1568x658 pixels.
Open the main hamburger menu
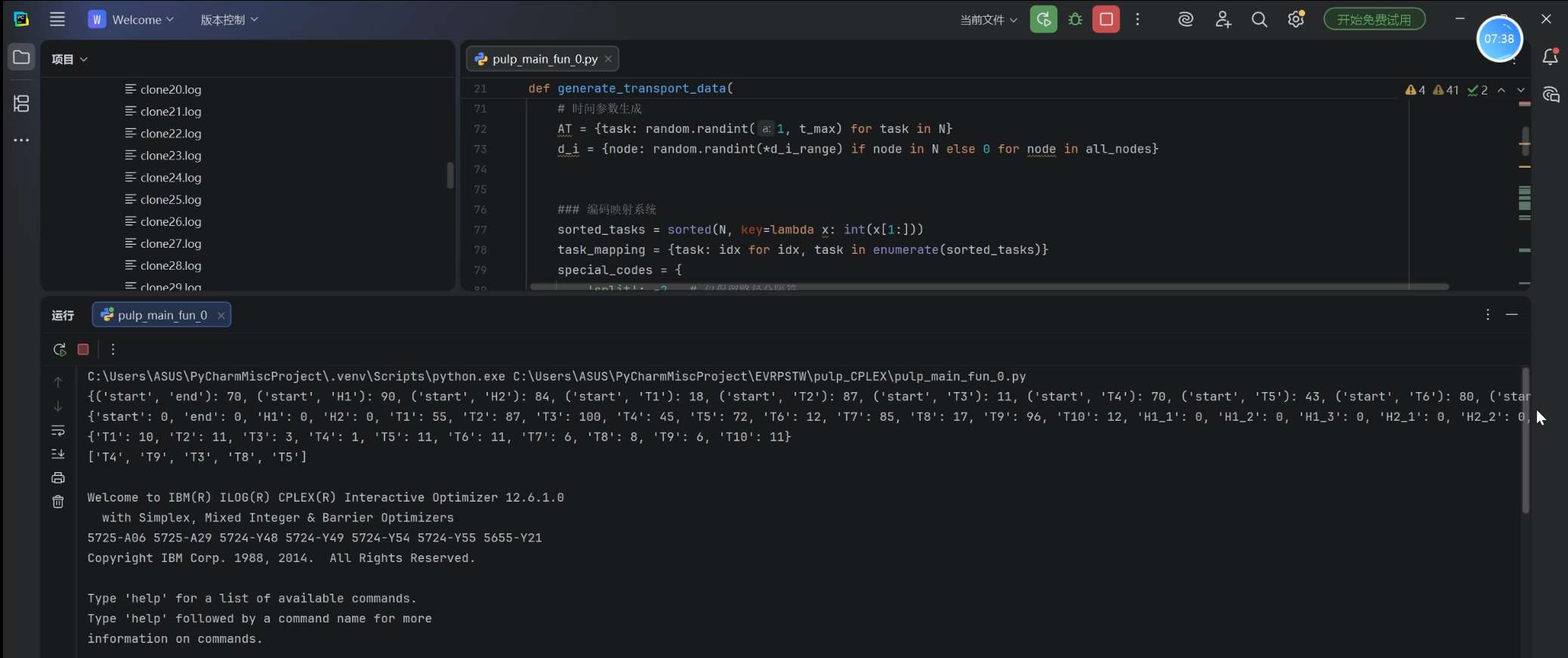[x=57, y=20]
